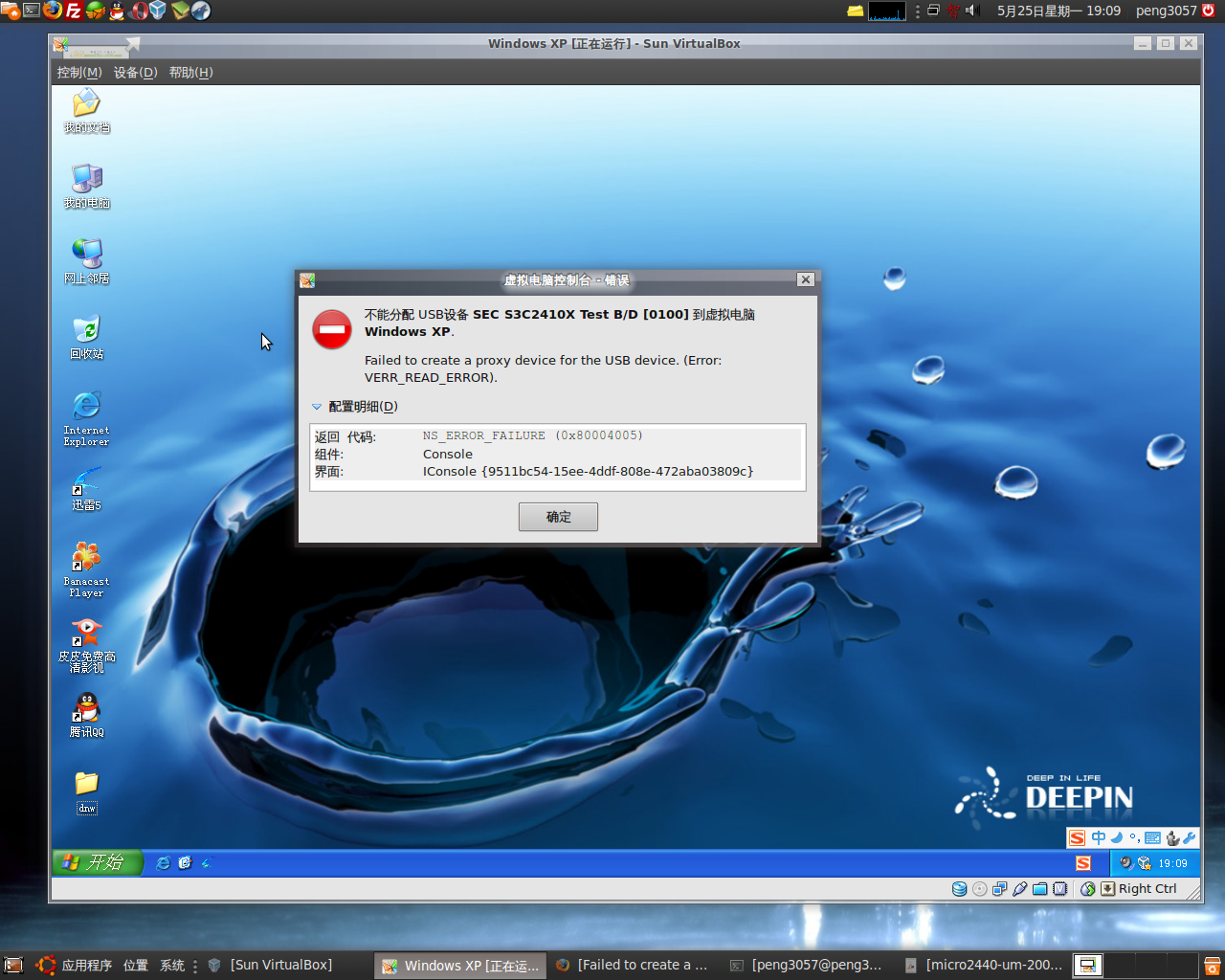Image resolution: width=1225 pixels, height=980 pixels.
Task: Click the shared folders icon in VirtualBox status bar
Action: point(1040,889)
